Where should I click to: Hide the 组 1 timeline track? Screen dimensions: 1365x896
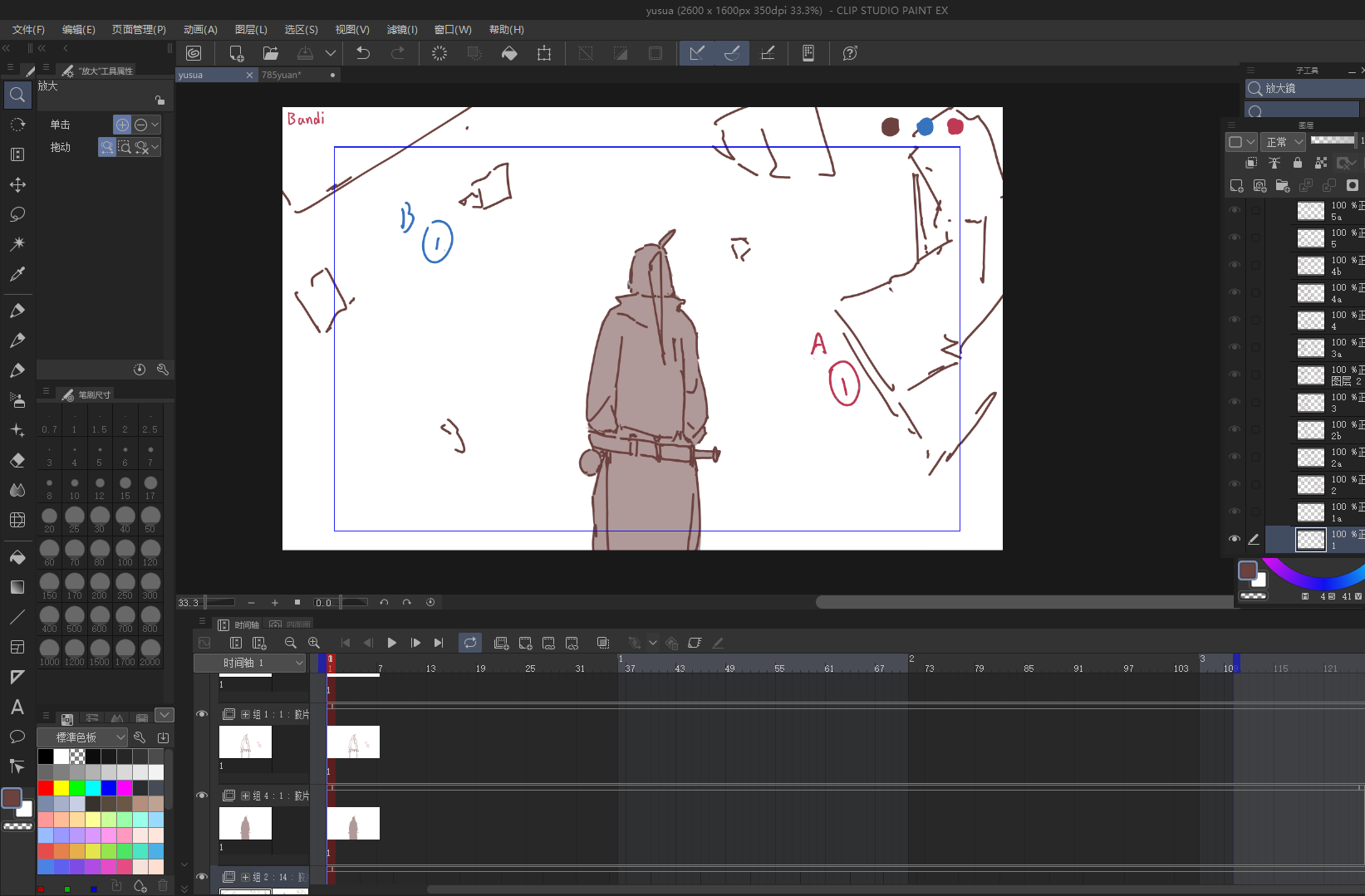click(202, 714)
